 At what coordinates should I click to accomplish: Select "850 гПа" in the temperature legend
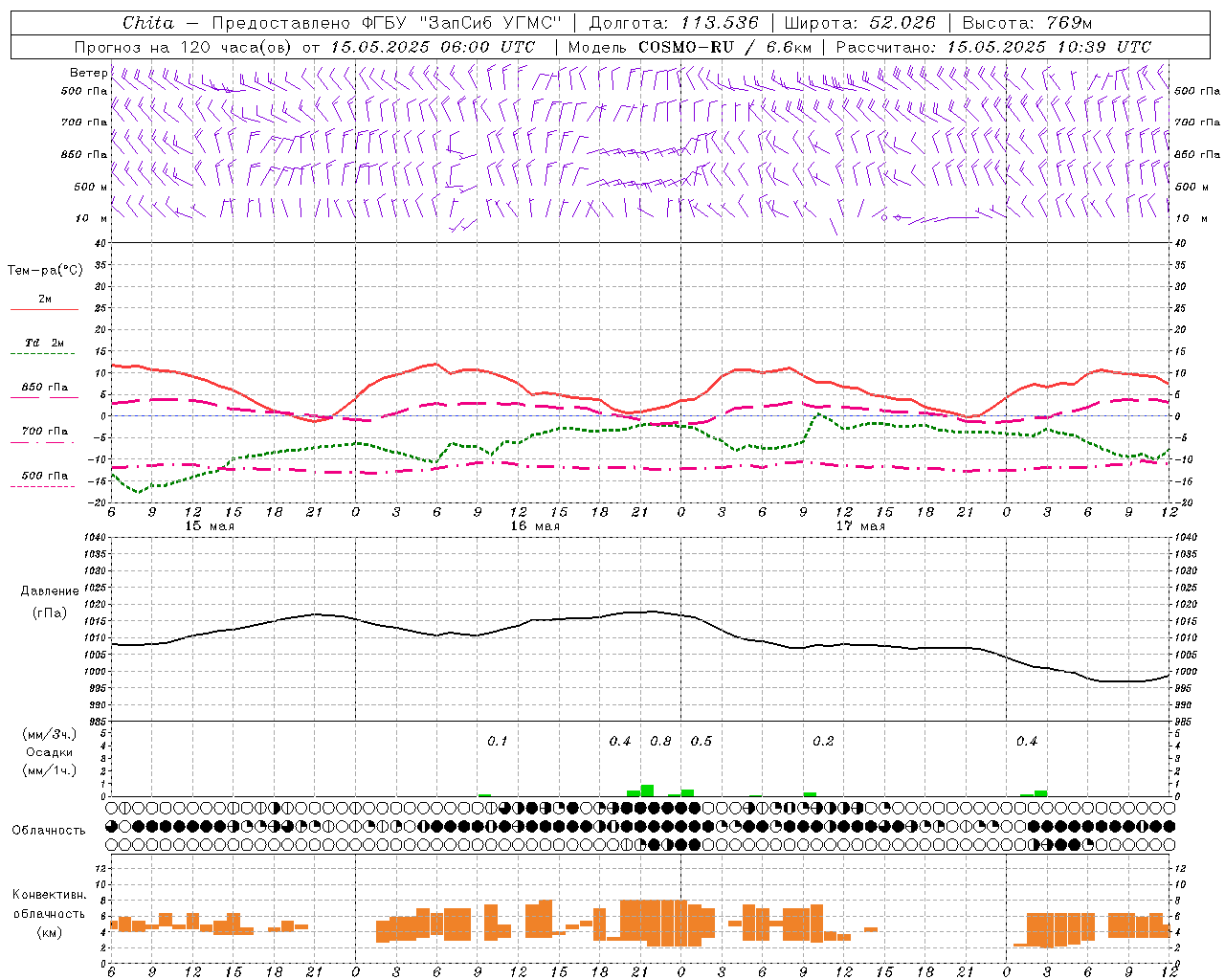[45, 388]
